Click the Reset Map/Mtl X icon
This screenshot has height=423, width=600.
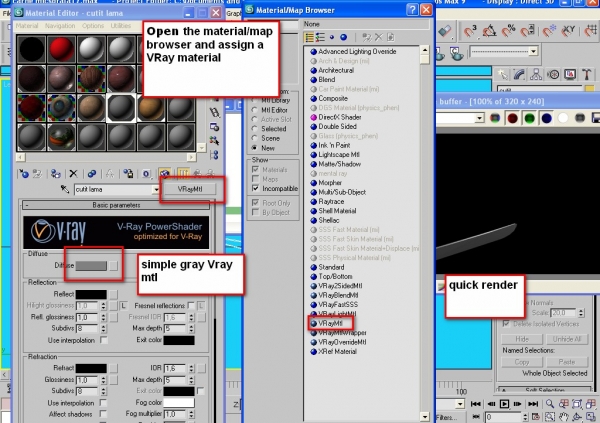pyautogui.click(x=73, y=174)
